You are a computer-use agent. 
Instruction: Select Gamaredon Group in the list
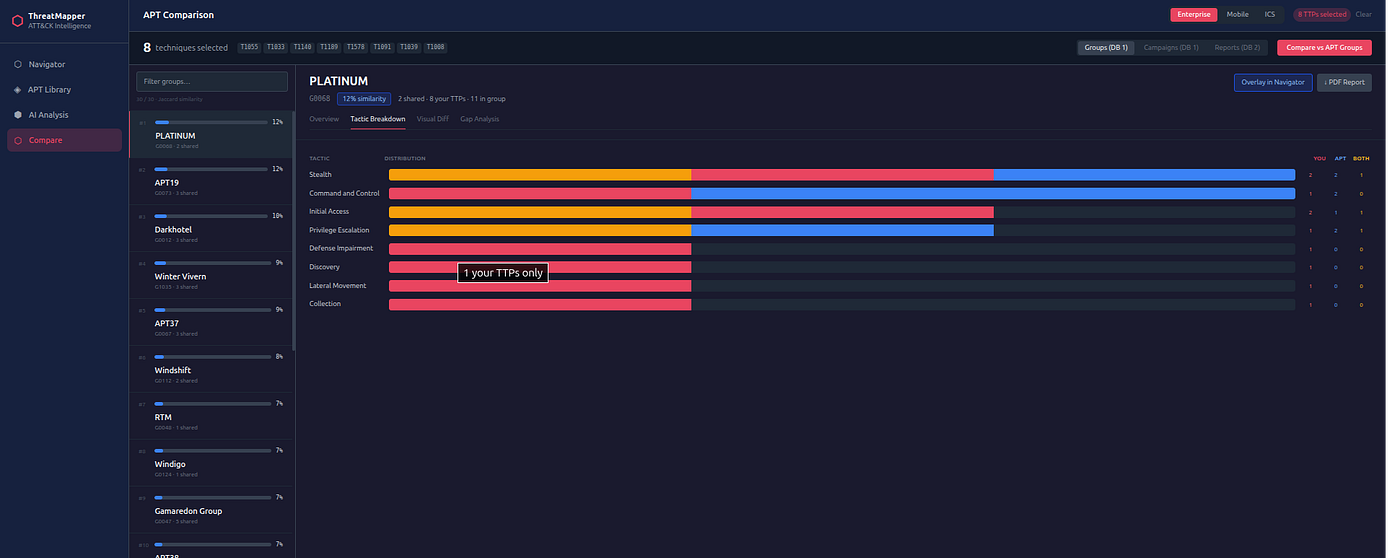click(211, 510)
